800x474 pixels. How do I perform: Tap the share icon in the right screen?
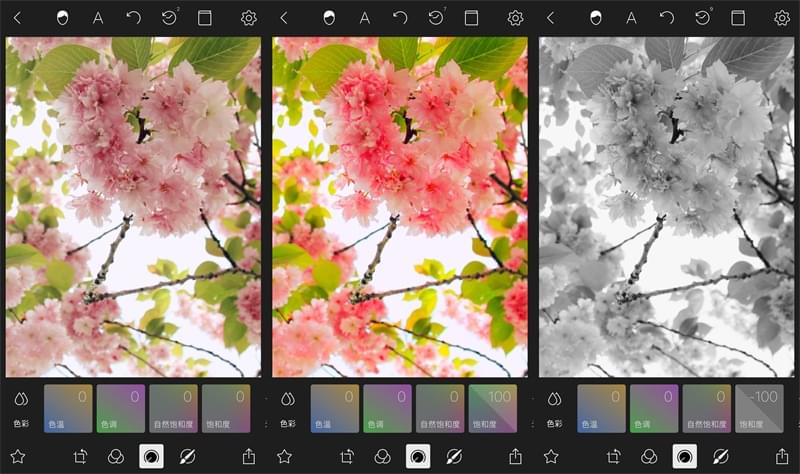tap(783, 456)
